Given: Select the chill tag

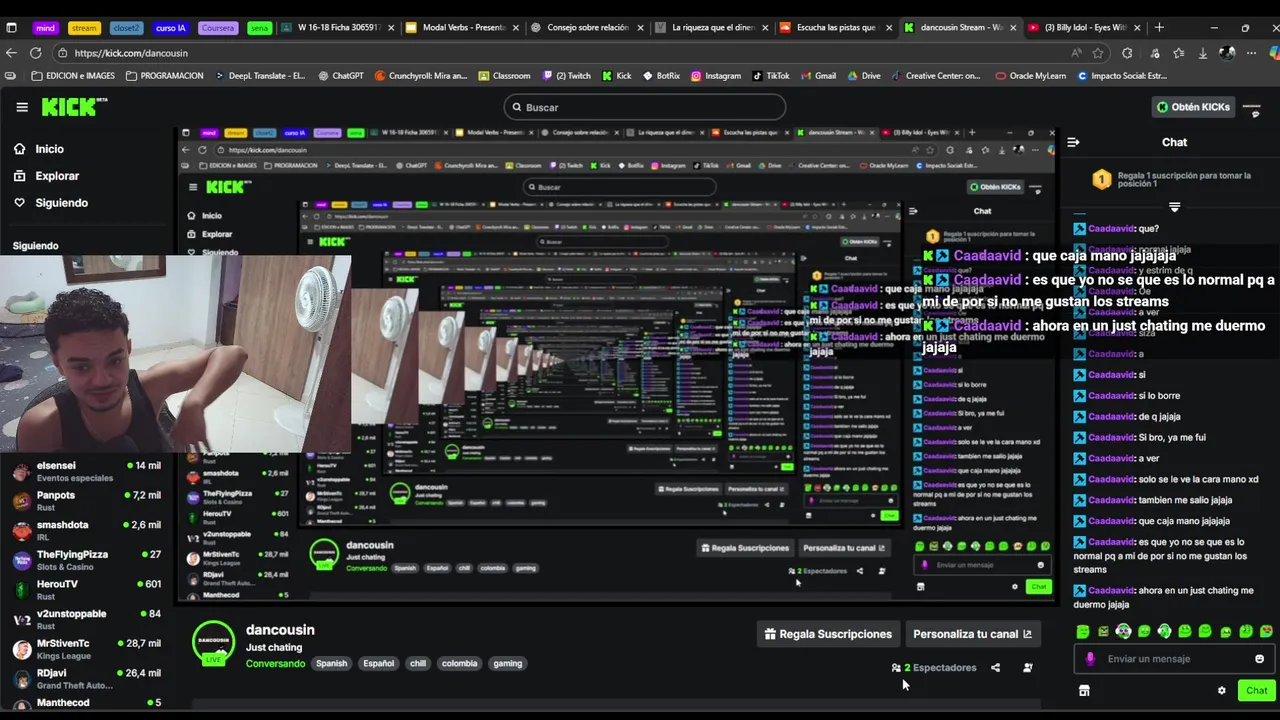Looking at the screenshot, I should click(417, 663).
